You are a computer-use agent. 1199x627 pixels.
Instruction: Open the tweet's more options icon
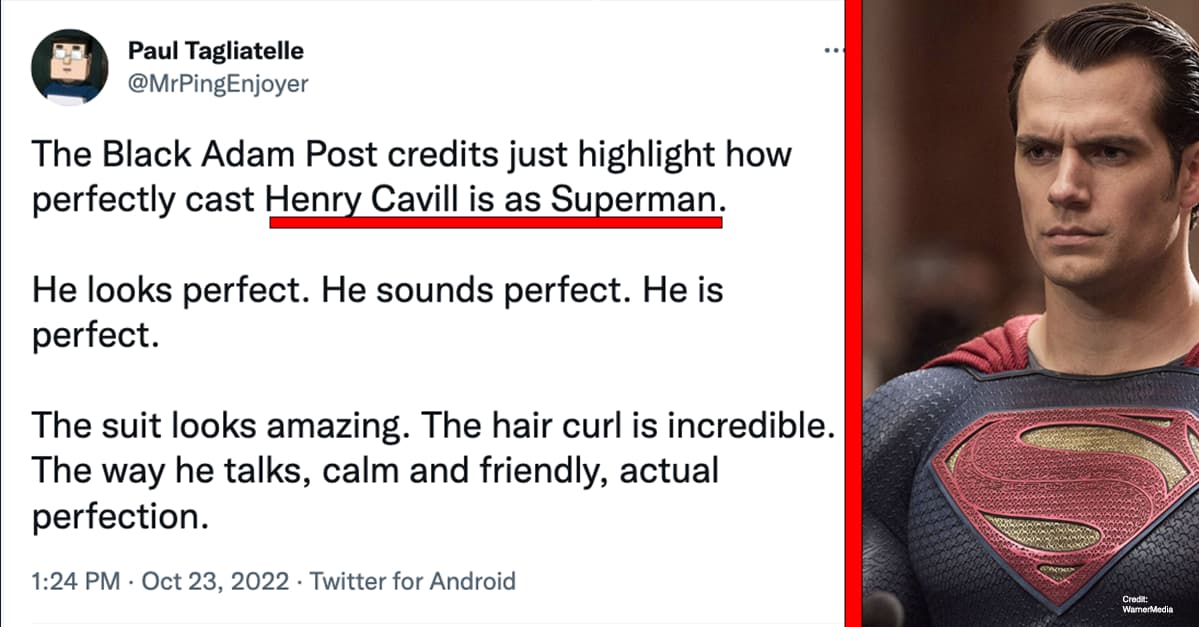(834, 49)
